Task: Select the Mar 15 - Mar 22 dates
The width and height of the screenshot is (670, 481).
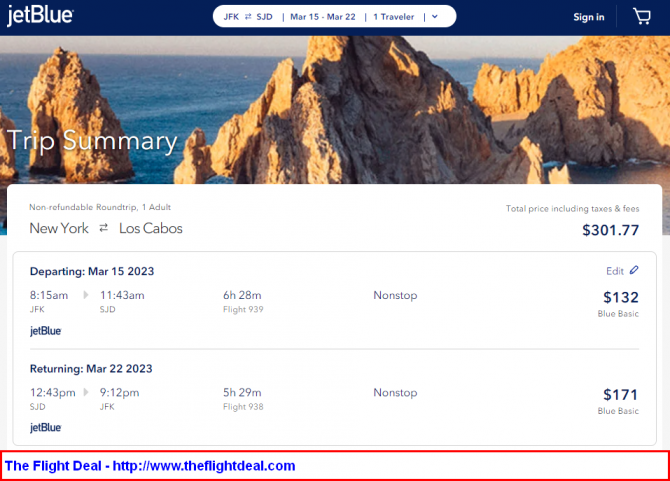Action: (323, 17)
